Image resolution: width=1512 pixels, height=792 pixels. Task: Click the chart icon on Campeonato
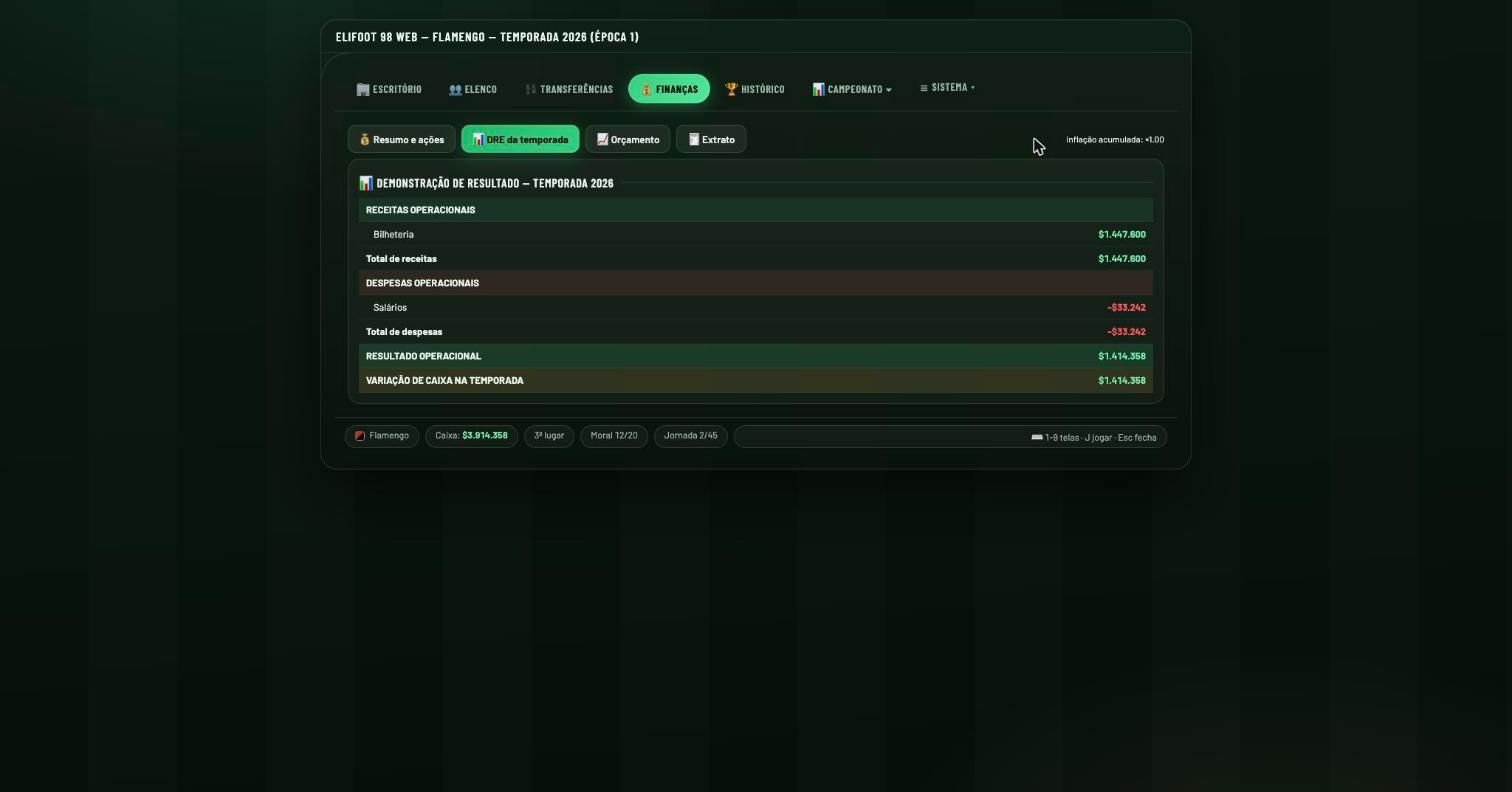point(818,89)
